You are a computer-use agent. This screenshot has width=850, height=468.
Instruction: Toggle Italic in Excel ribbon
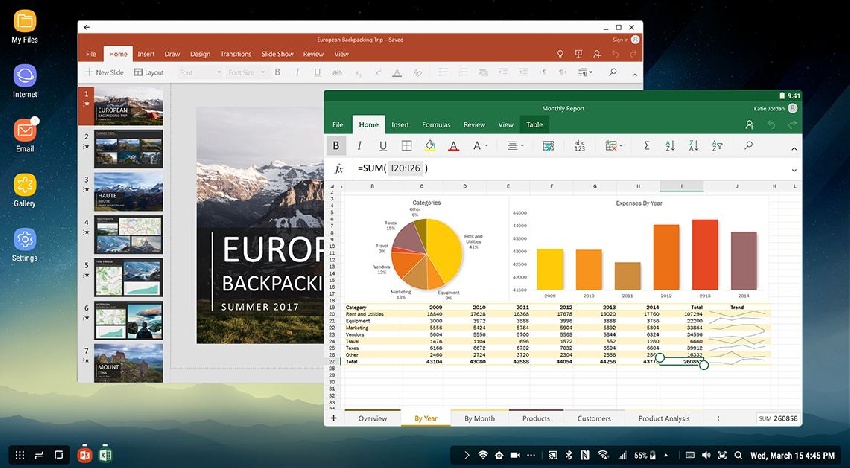(360, 146)
